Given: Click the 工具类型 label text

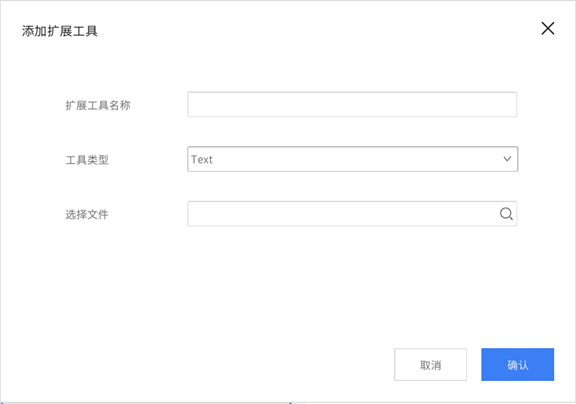Looking at the screenshot, I should pyautogui.click(x=87, y=160).
